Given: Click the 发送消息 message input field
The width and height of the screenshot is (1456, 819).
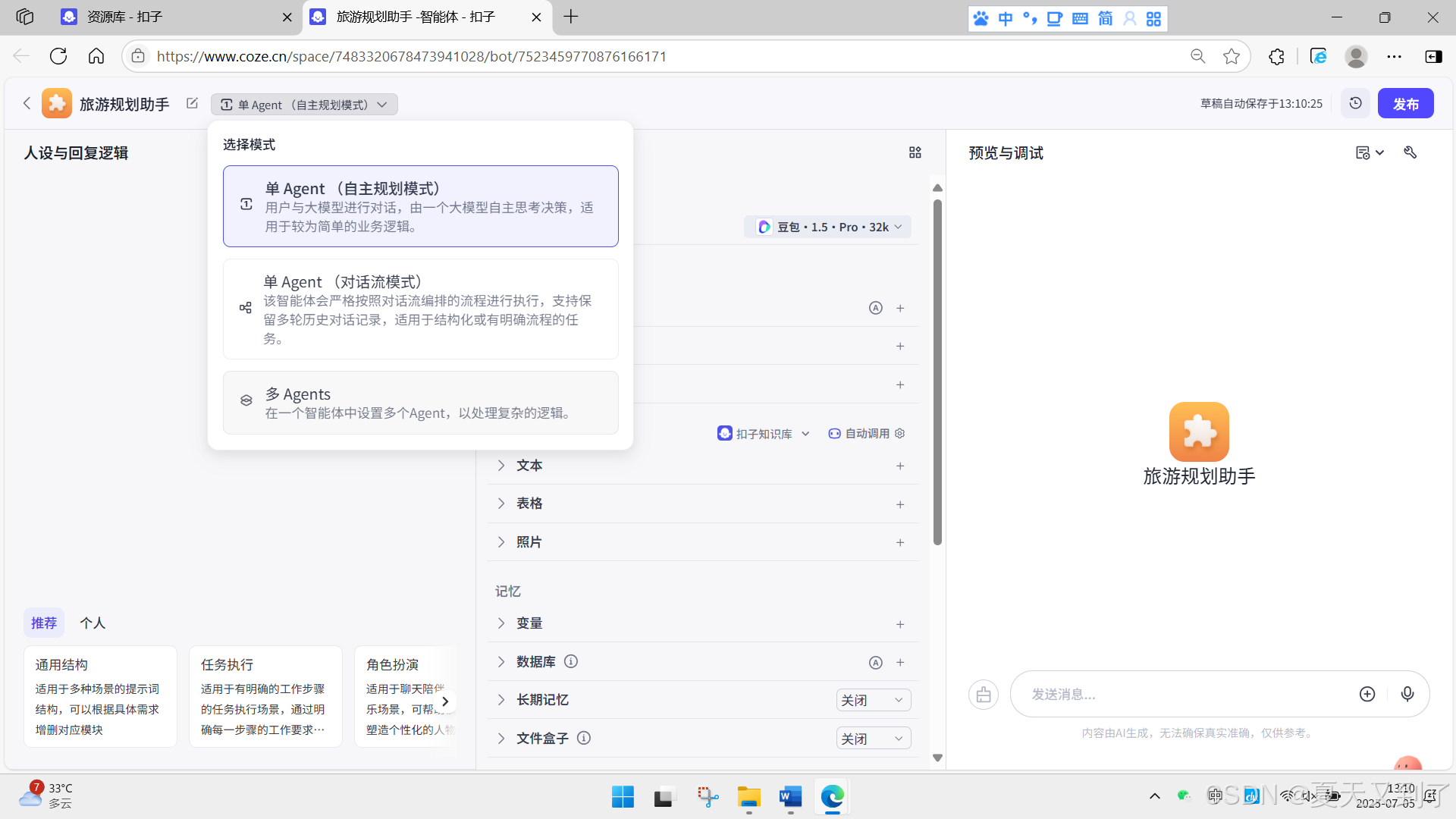Looking at the screenshot, I should point(1183,694).
